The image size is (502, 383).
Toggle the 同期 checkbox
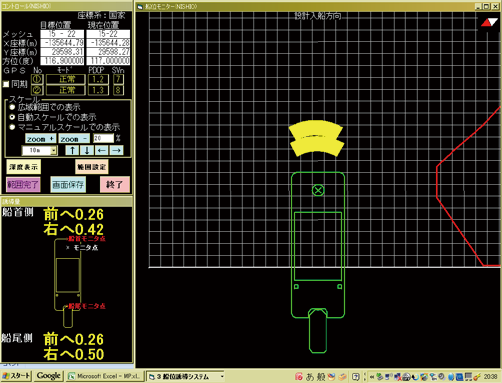(6, 84)
